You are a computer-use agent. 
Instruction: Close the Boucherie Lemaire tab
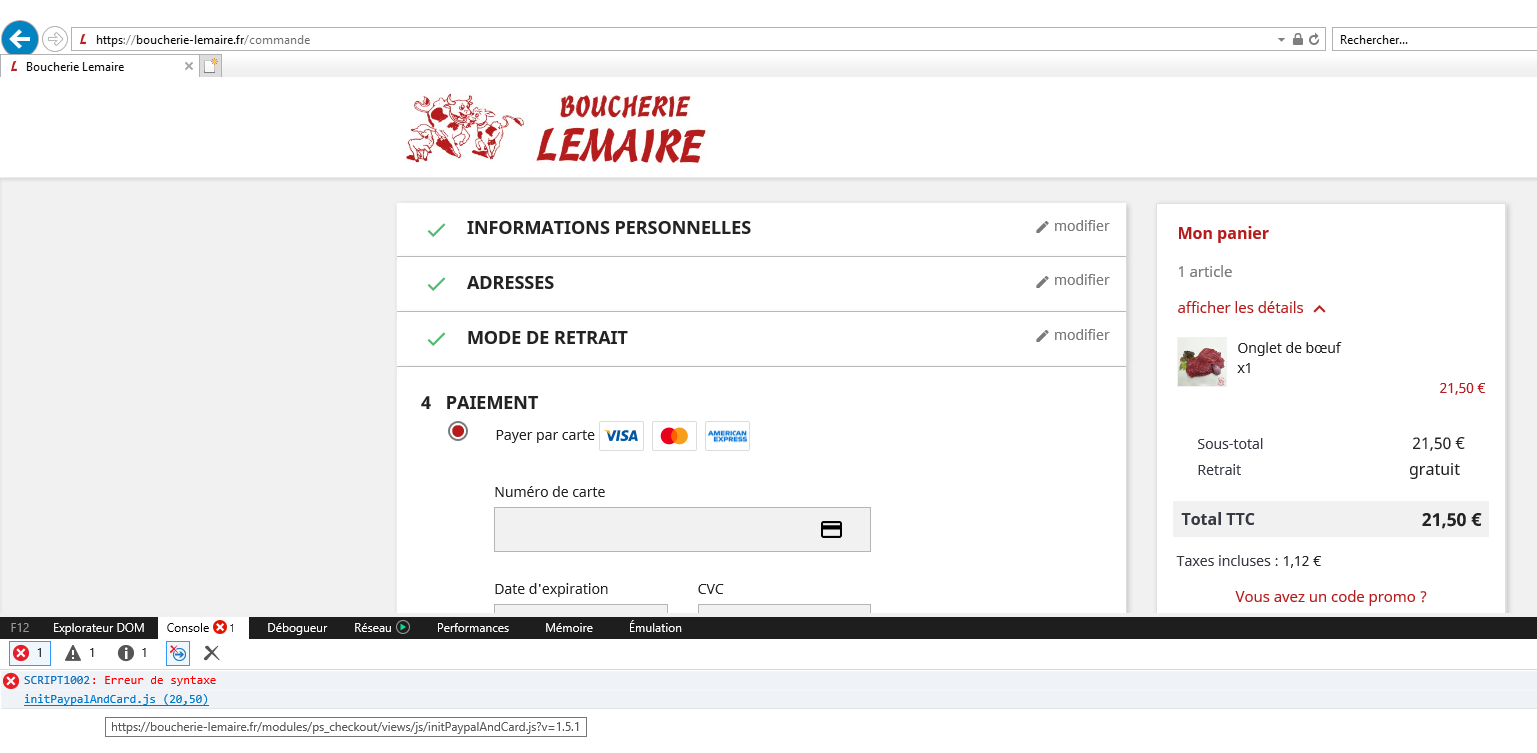[189, 66]
